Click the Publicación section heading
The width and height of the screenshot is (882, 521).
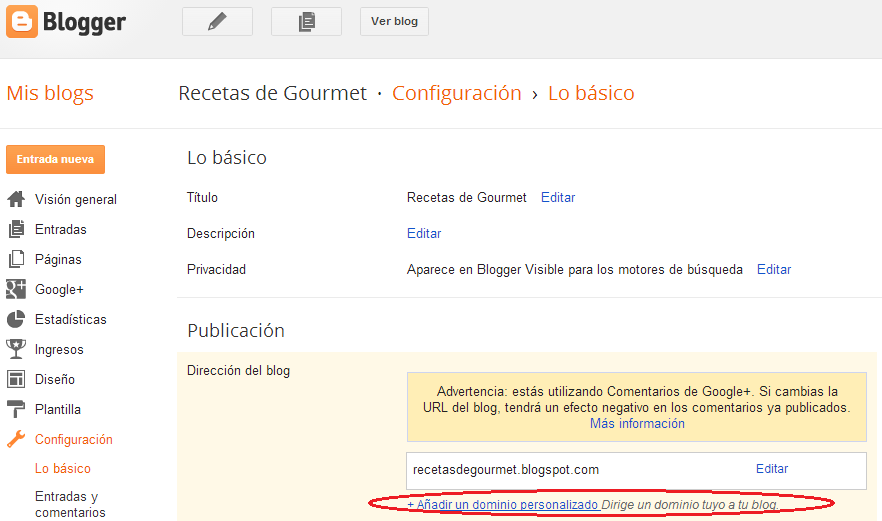(236, 330)
